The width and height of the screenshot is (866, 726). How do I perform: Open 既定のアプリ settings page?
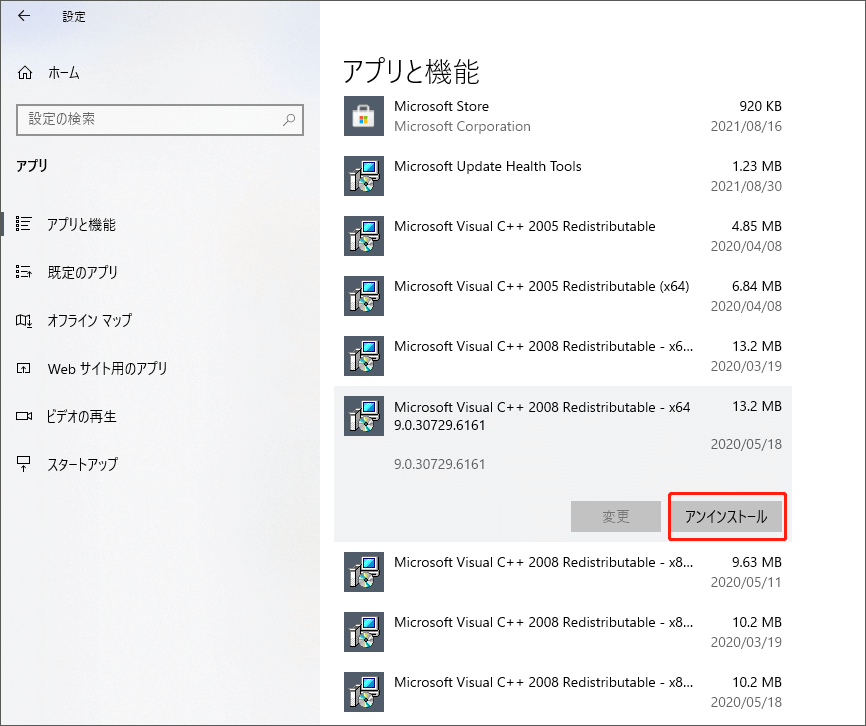tap(82, 273)
